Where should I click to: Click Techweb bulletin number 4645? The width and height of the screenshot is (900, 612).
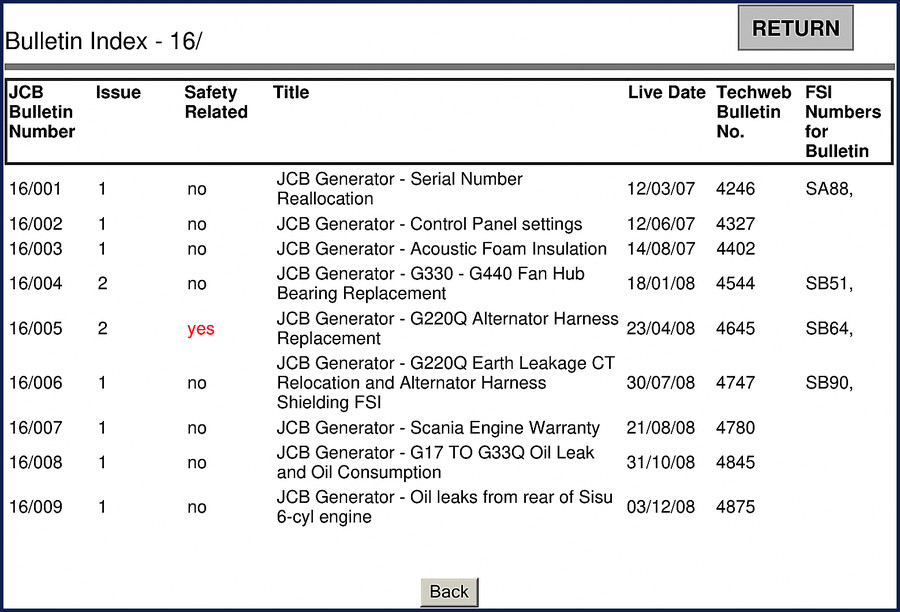pos(735,328)
